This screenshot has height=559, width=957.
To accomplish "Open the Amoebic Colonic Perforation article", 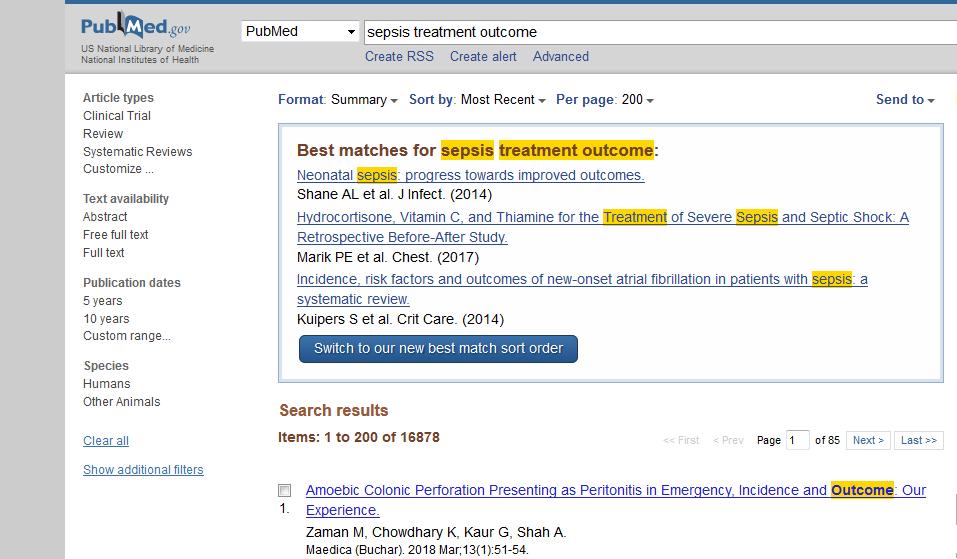I will point(616,500).
